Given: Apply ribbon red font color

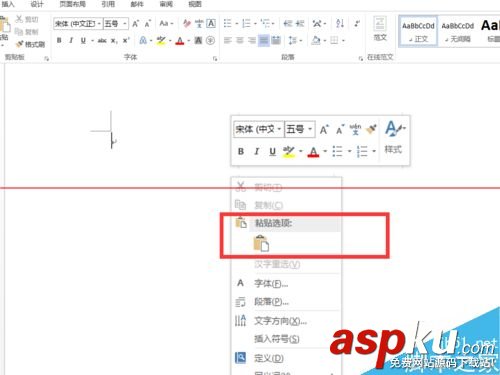Looking at the screenshot, I should (x=180, y=41).
